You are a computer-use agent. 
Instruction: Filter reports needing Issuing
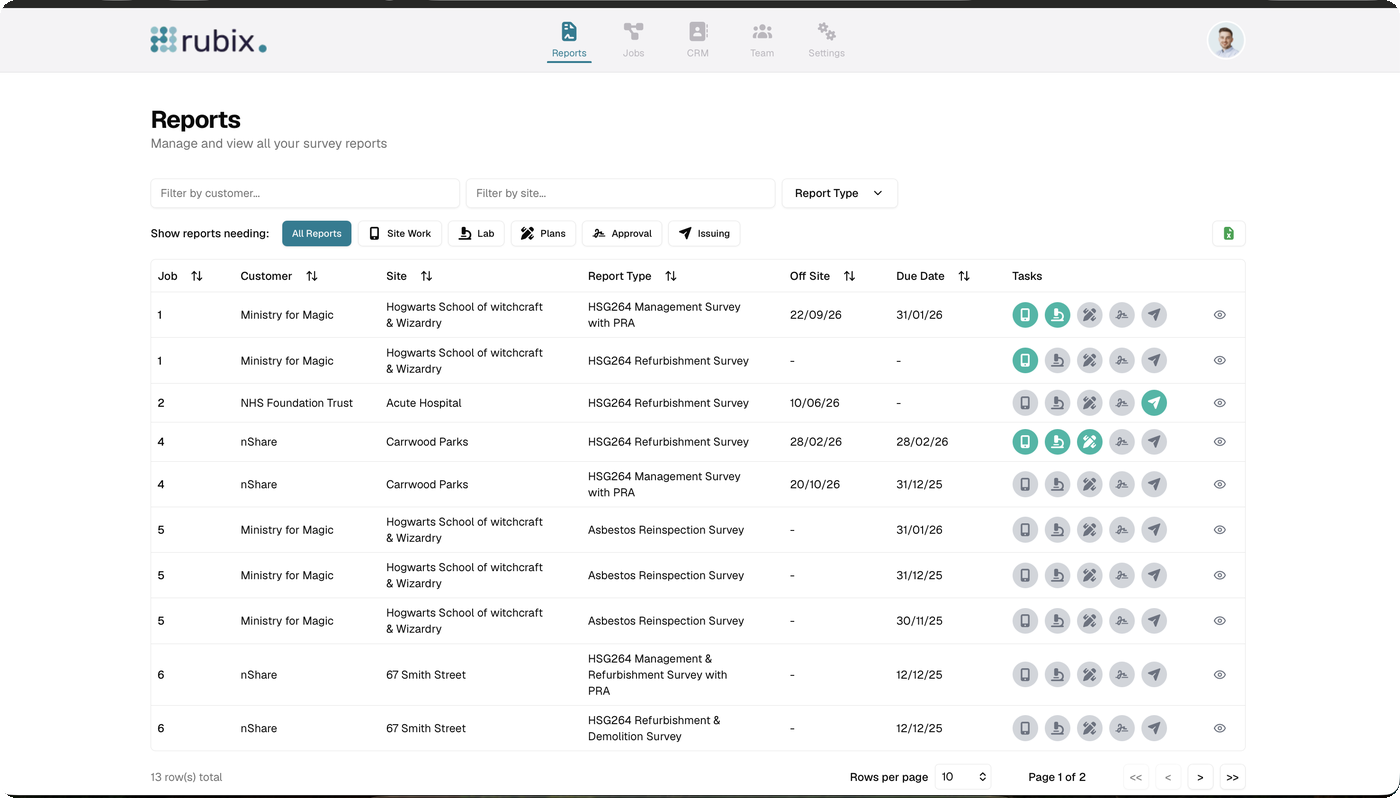pyautogui.click(x=704, y=233)
